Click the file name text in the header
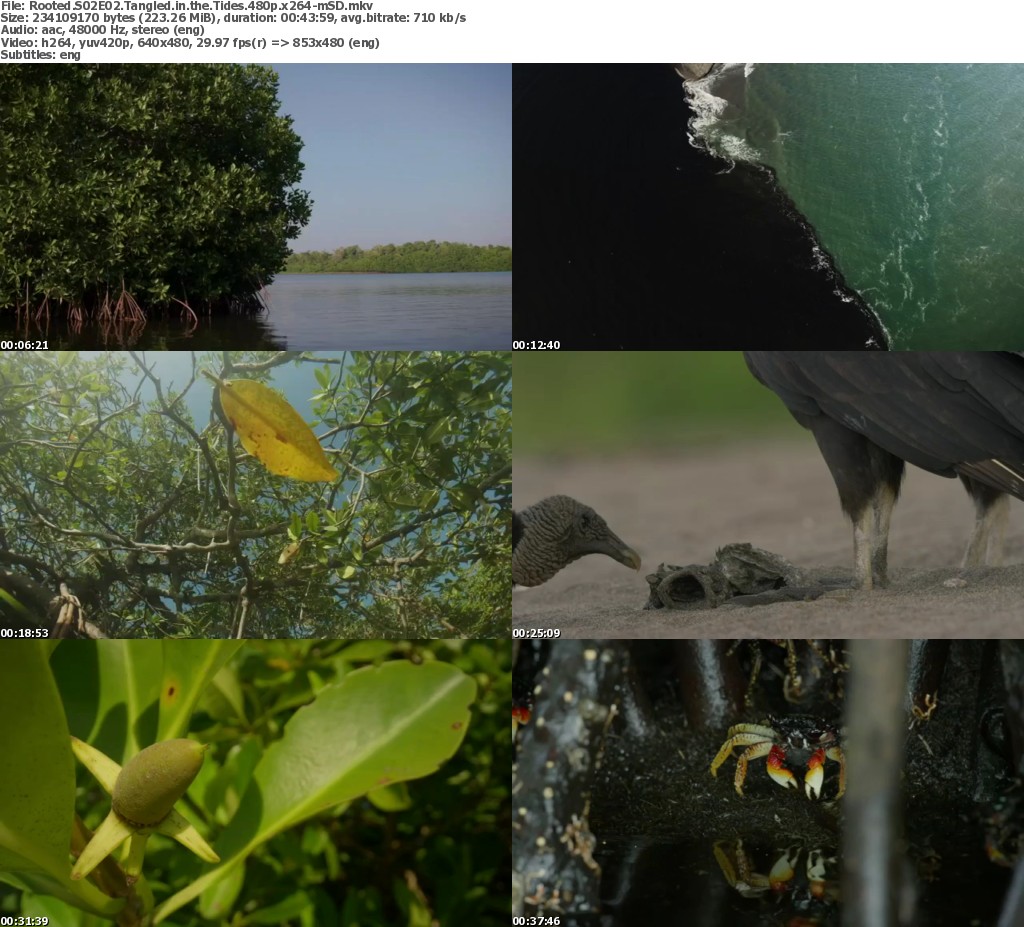Viewport: 1024px width, 927px height. [186, 6]
